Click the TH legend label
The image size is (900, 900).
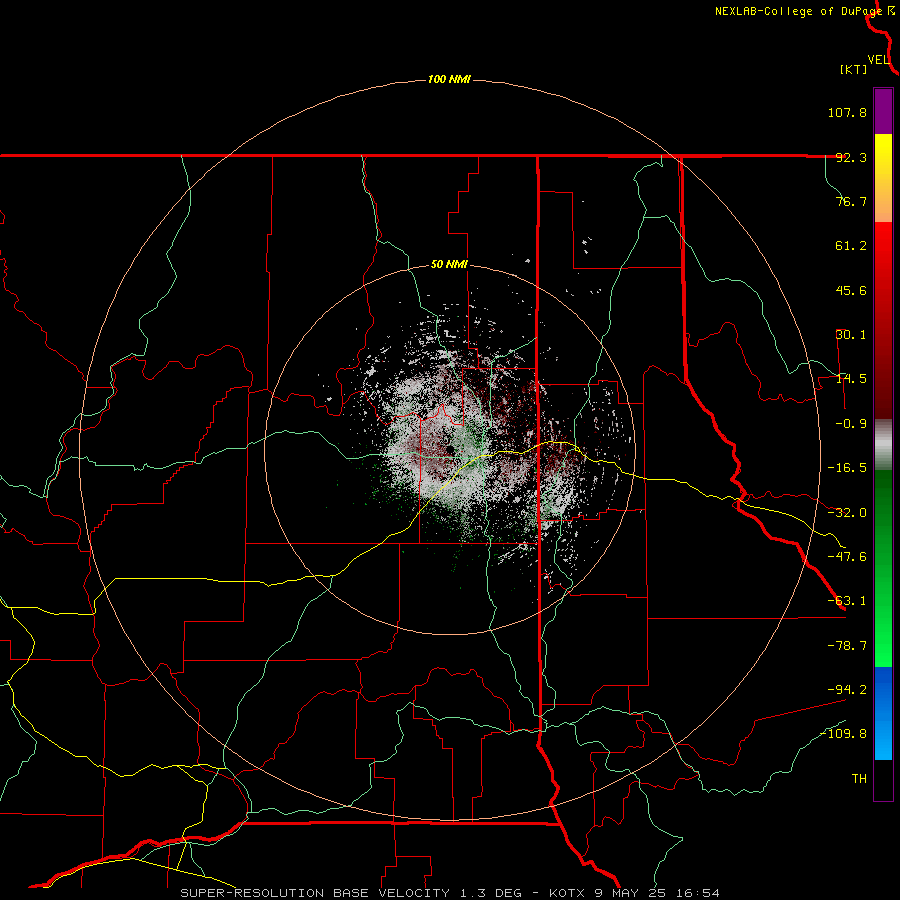(x=859, y=778)
